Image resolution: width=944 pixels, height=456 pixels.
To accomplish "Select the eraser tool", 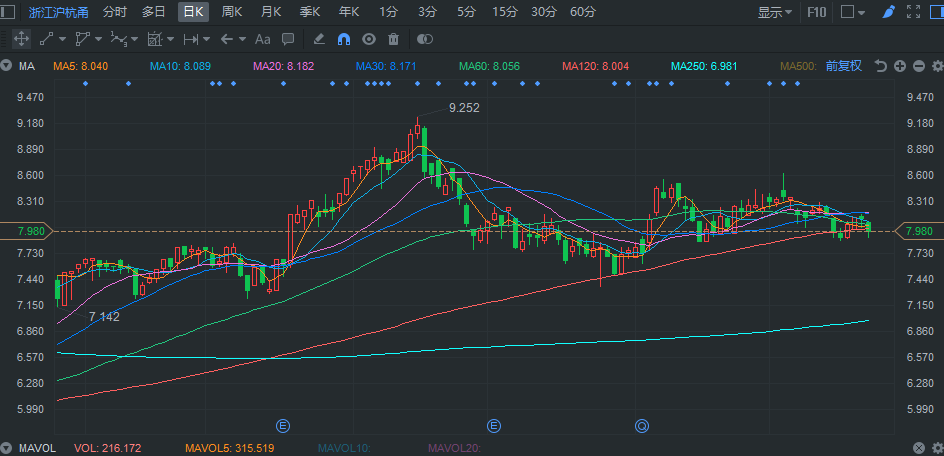I will [319, 39].
